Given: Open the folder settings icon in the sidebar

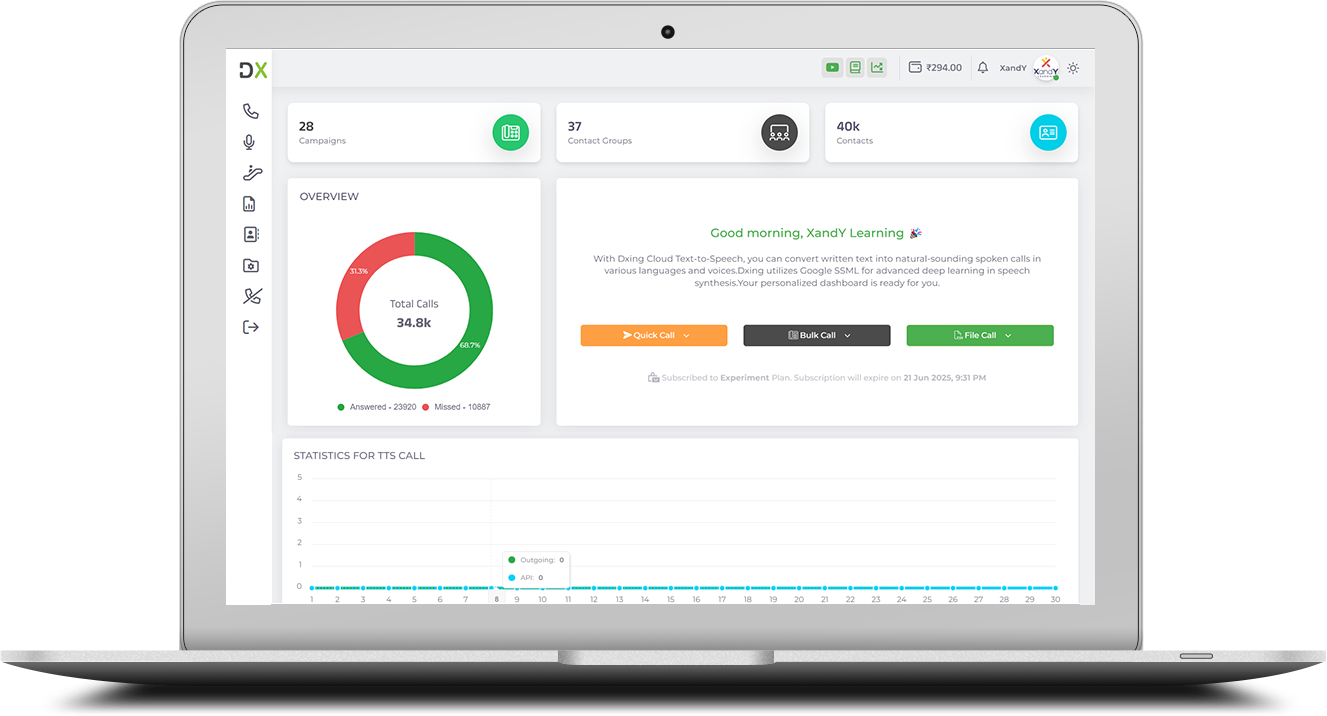Looking at the screenshot, I should tap(251, 265).
